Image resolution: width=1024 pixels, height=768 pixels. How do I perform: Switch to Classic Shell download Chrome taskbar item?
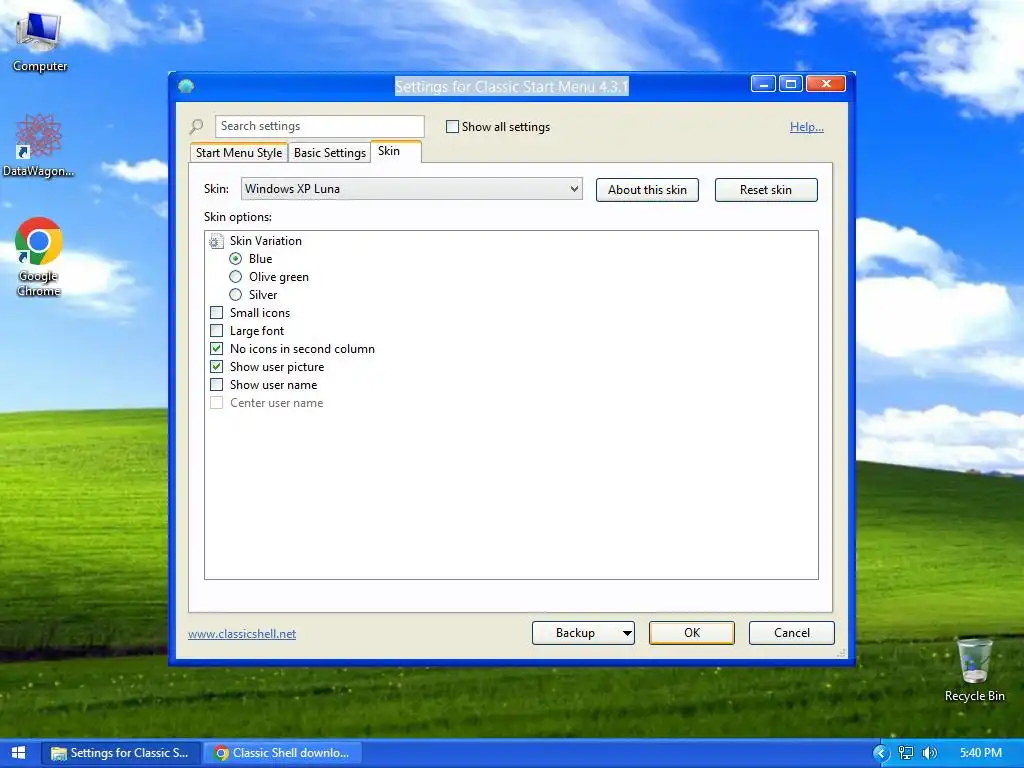pos(285,753)
